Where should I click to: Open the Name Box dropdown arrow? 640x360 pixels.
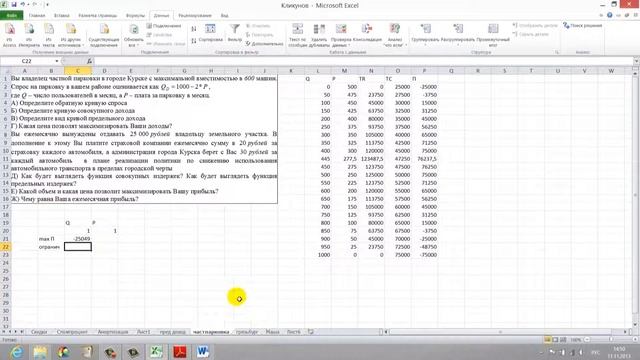(x=57, y=61)
